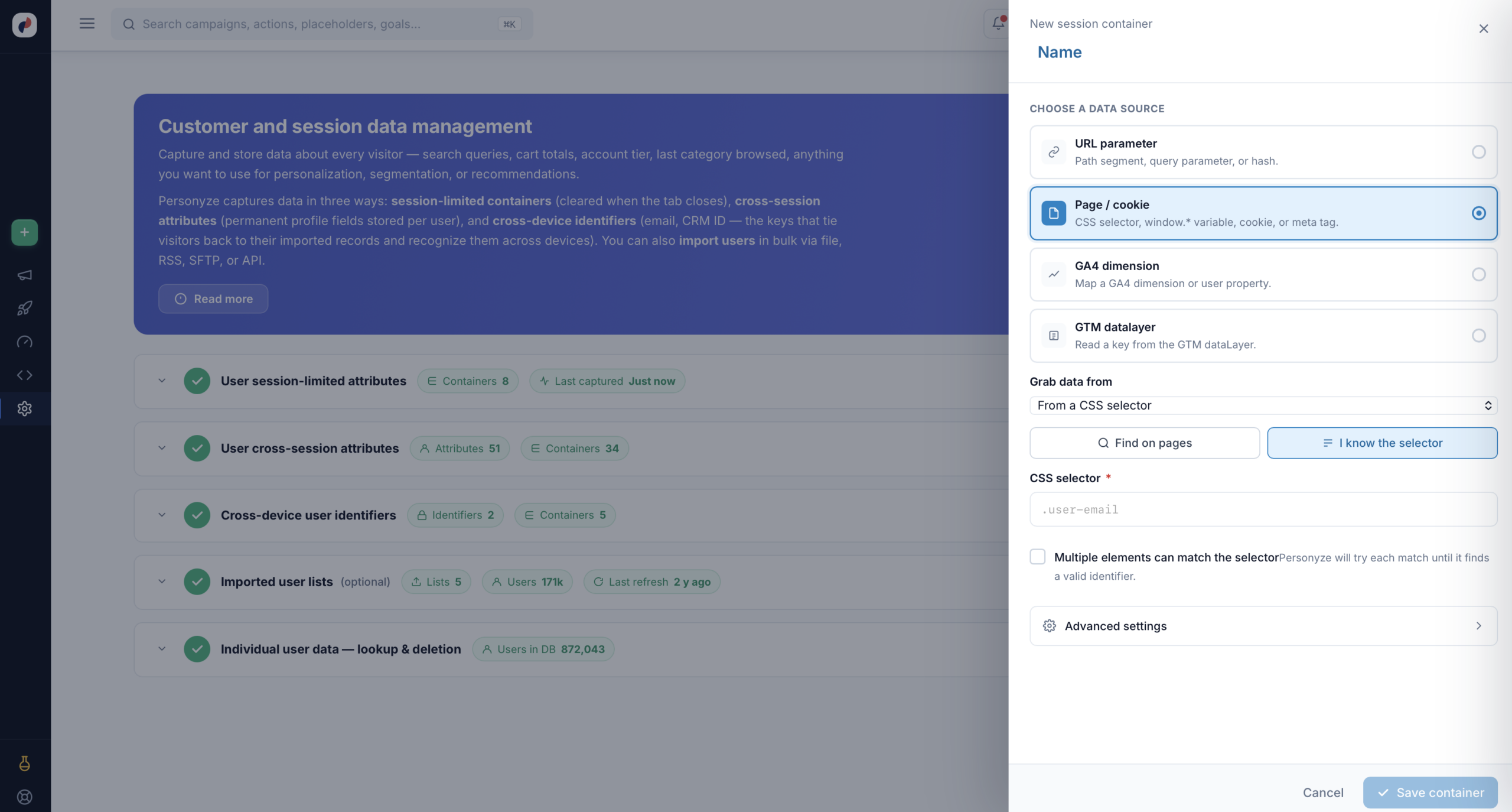The width and height of the screenshot is (1512, 812).
Task: Select the GTM datalayer radio button
Action: click(1478, 336)
